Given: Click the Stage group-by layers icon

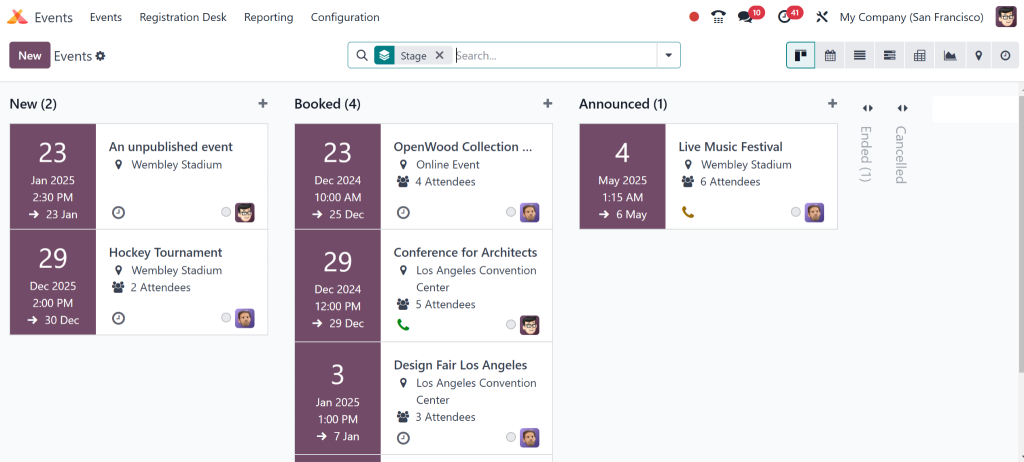Looking at the screenshot, I should point(384,56).
